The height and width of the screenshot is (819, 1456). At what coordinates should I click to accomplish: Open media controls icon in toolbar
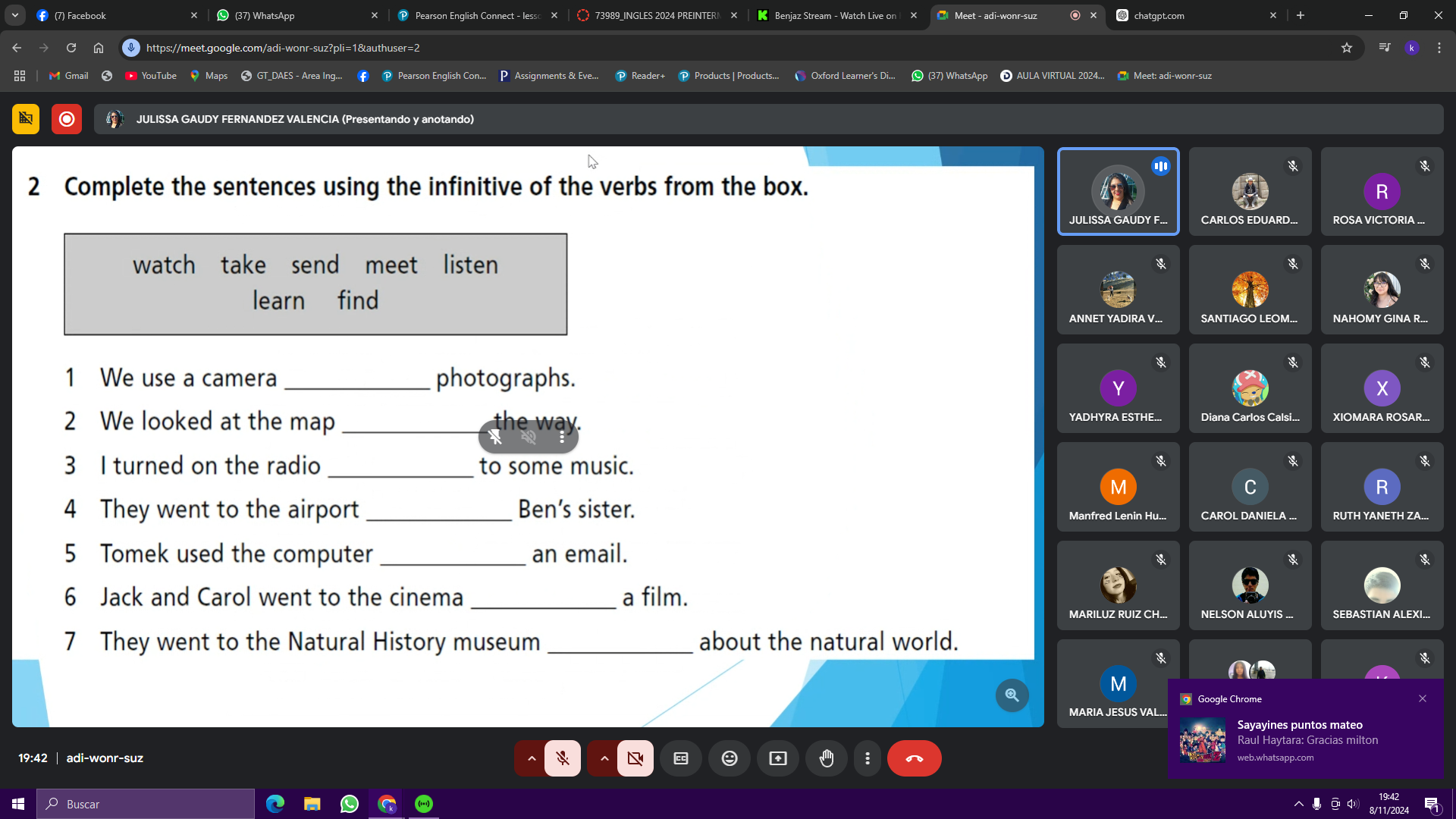pyautogui.click(x=1385, y=48)
